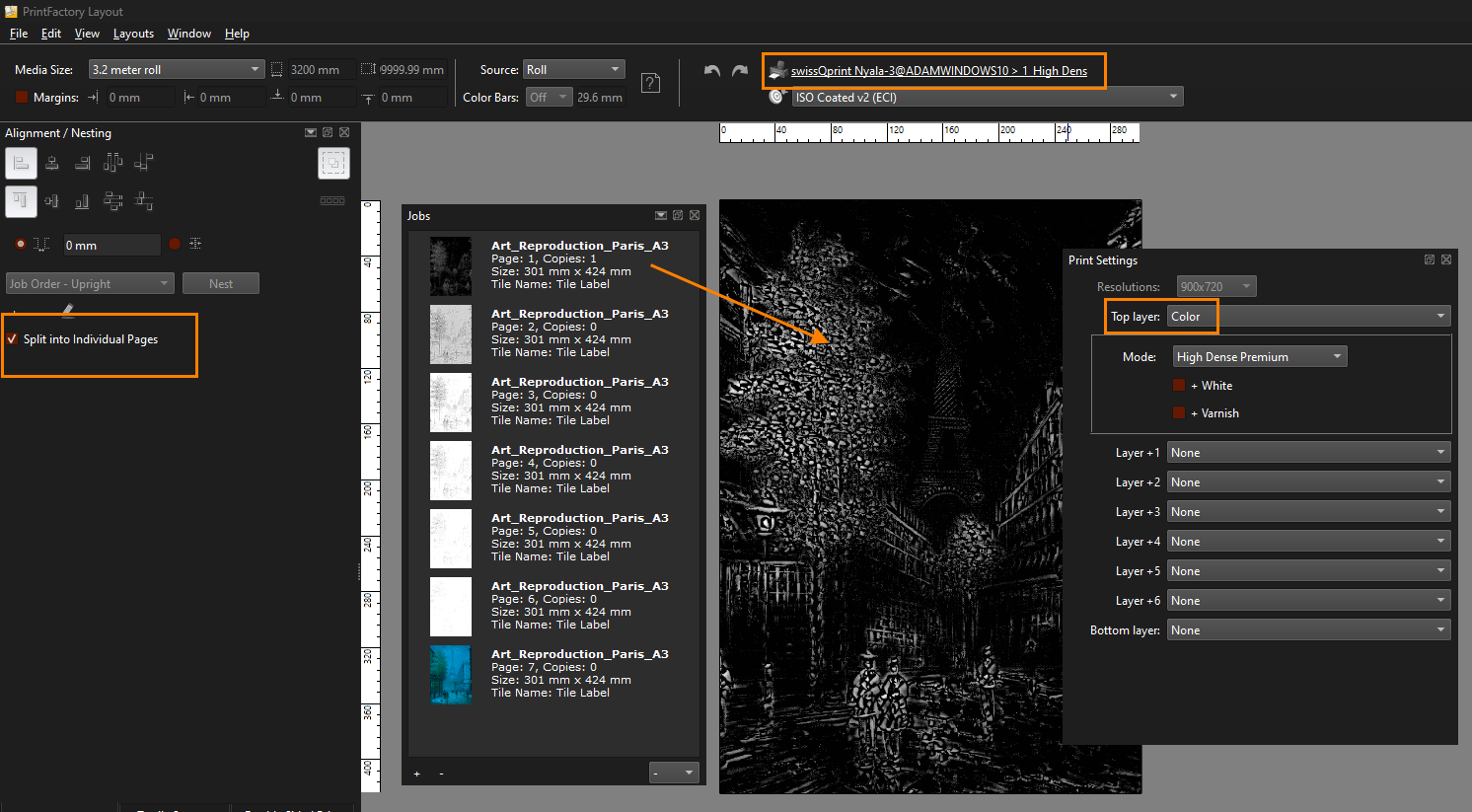Open the Window menu
1472x812 pixels.
[x=189, y=33]
